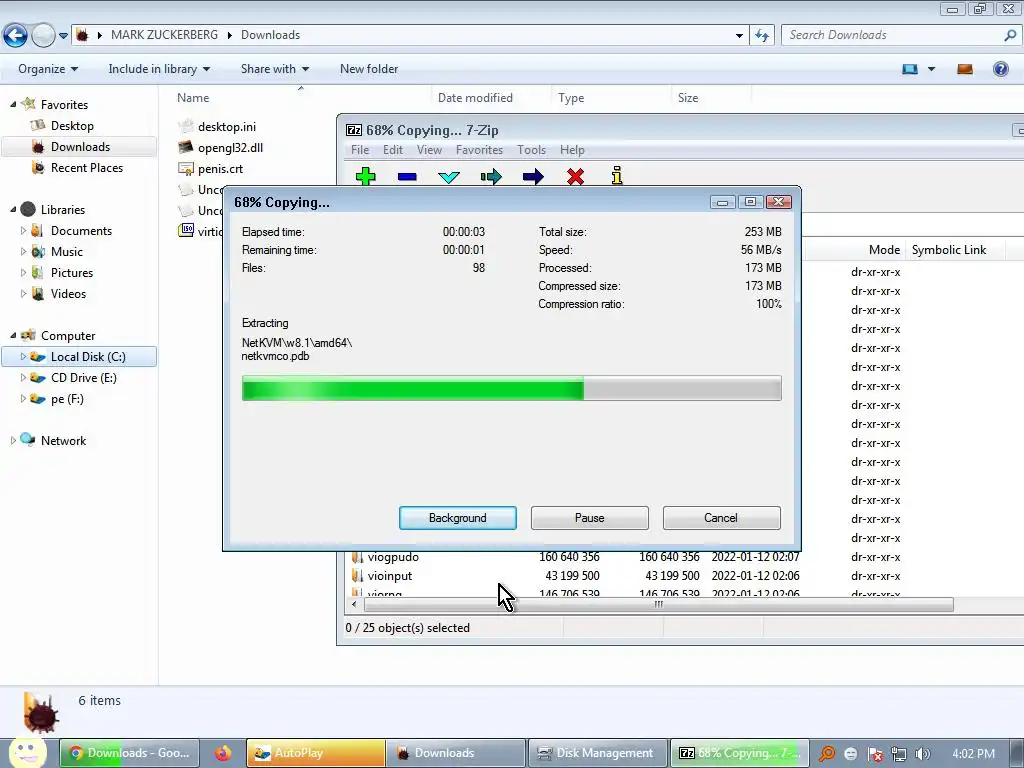Click the refresh button beside address bar

pyautogui.click(x=762, y=35)
